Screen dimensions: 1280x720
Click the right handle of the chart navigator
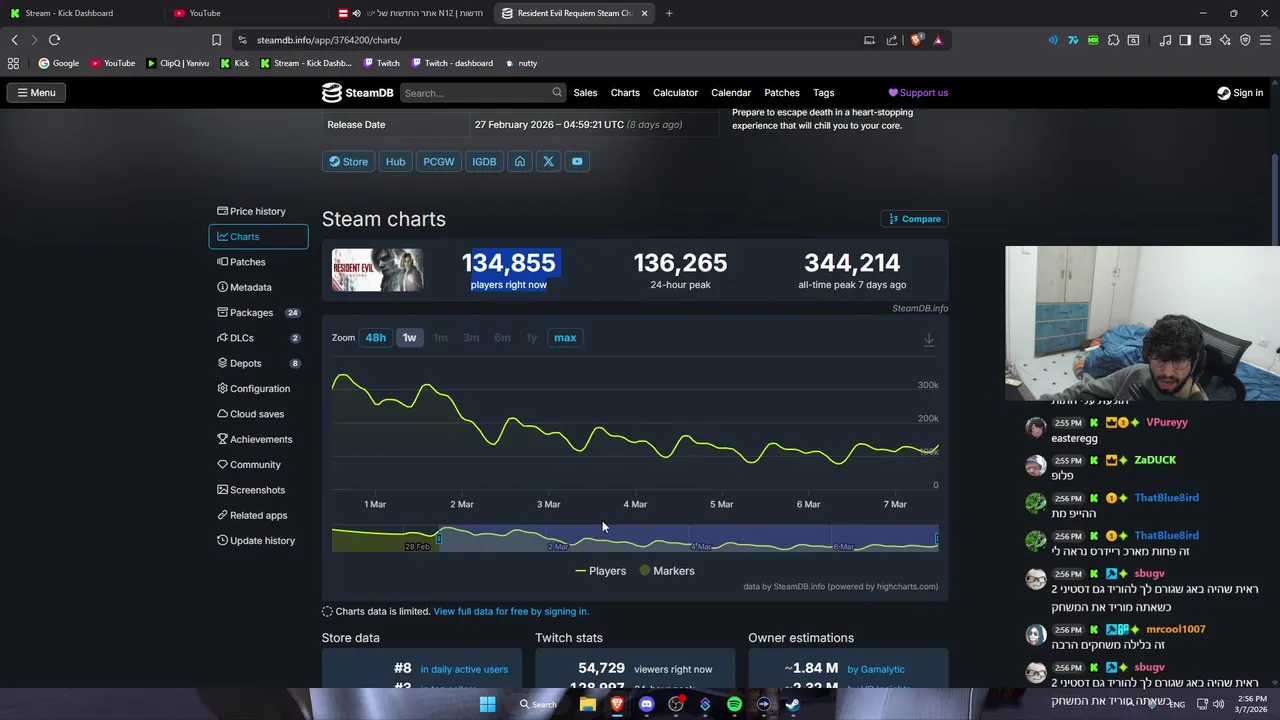click(937, 540)
